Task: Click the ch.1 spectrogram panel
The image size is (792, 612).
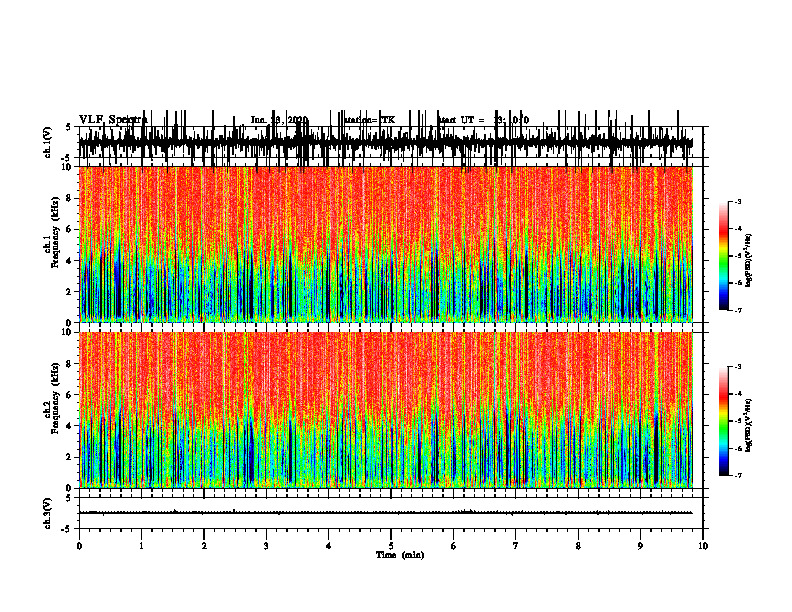Action: coord(386,244)
